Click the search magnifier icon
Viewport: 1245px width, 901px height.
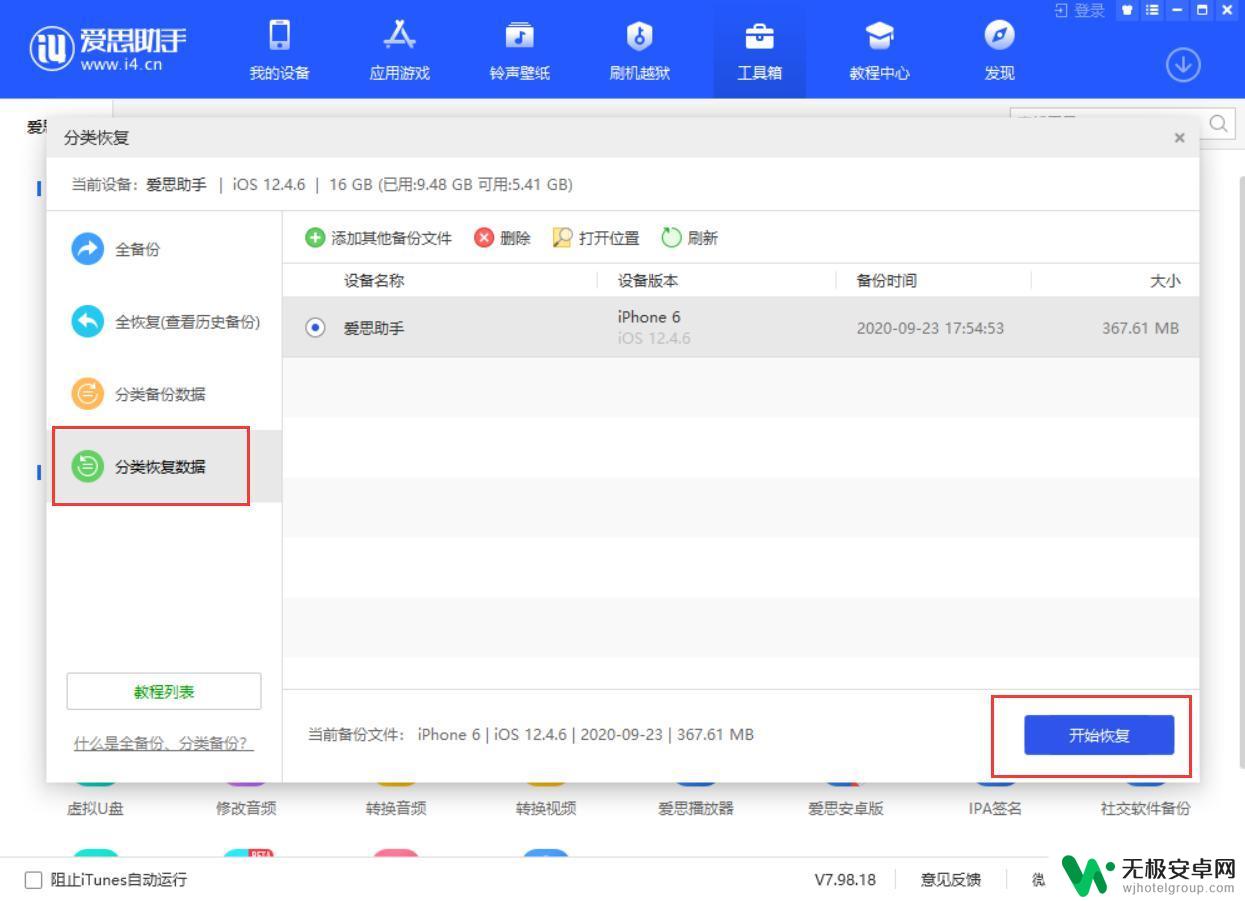click(1218, 123)
